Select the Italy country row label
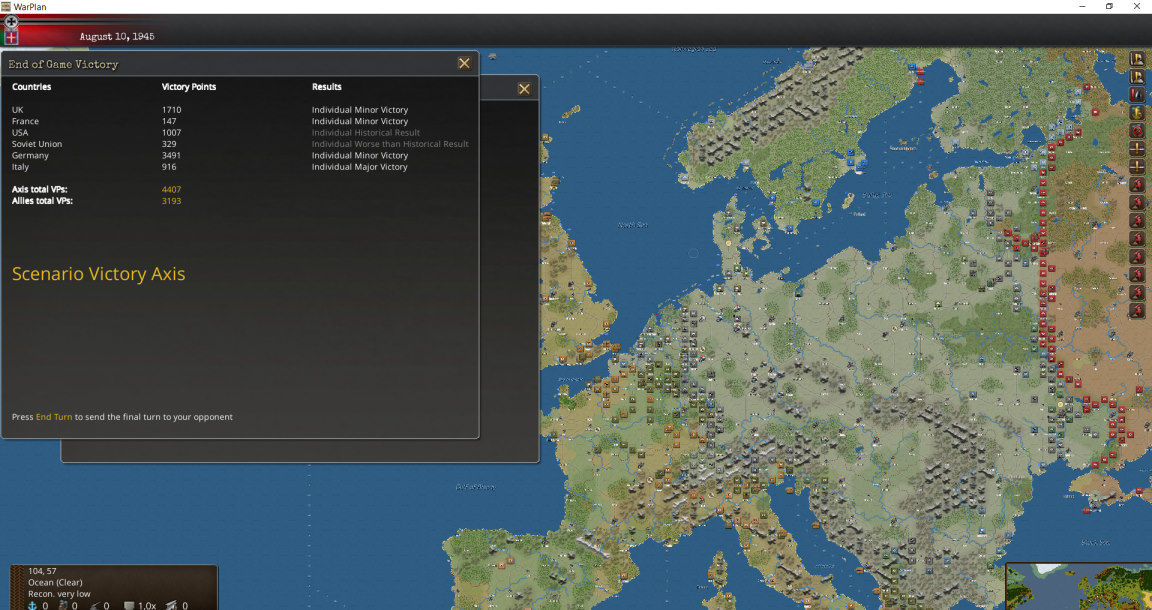Image resolution: width=1152 pixels, height=610 pixels. (x=21, y=167)
